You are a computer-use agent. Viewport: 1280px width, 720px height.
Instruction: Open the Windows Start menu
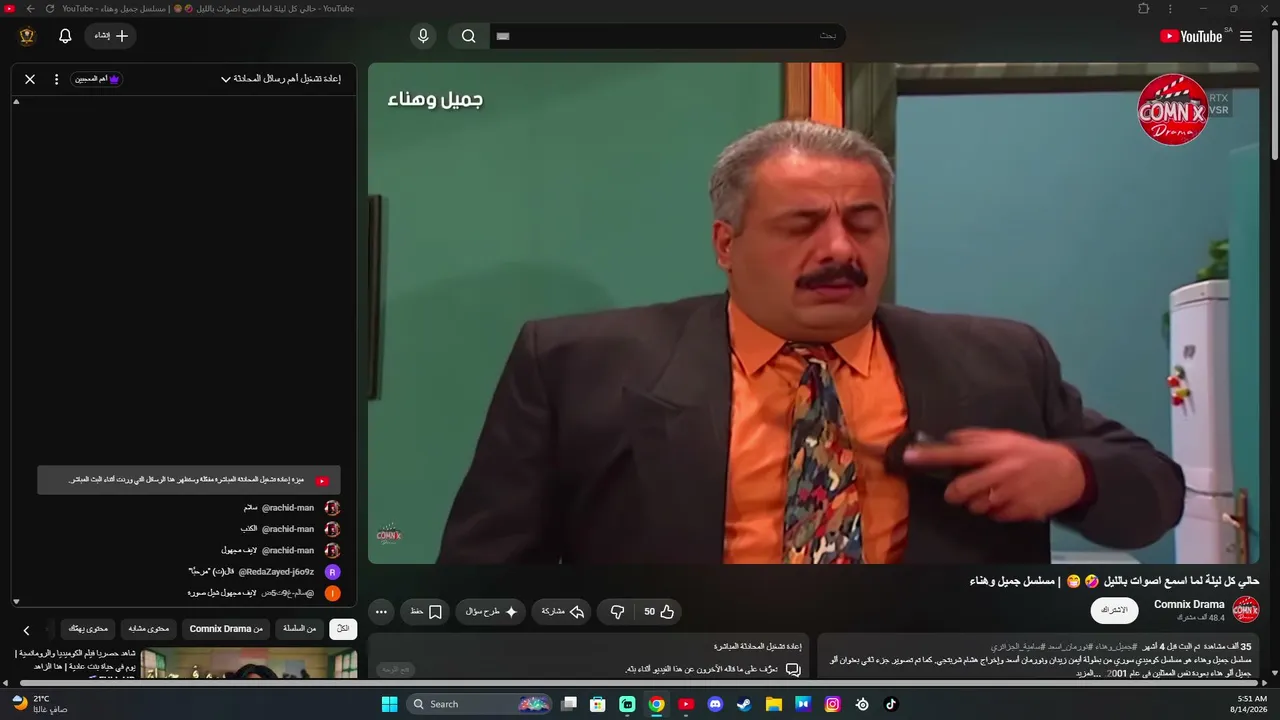tap(389, 704)
